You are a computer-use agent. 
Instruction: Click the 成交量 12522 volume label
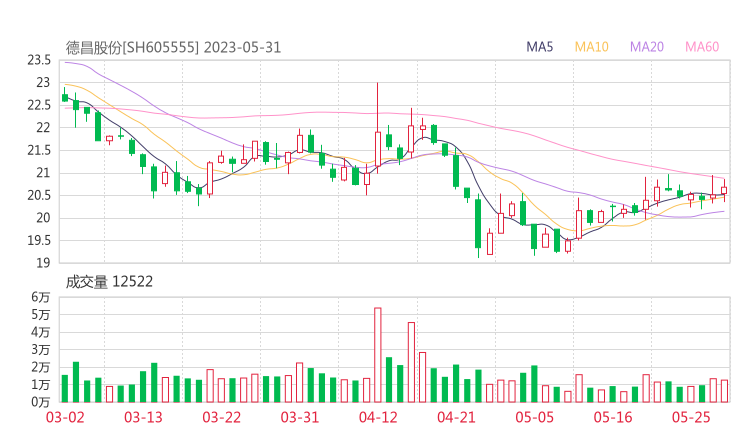(109, 282)
